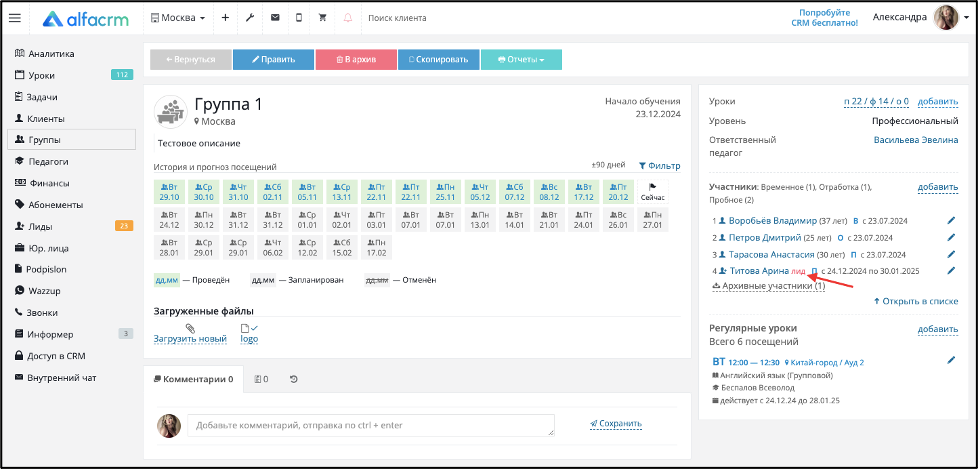
Task: Click the user avatar photo in header
Action: click(945, 17)
